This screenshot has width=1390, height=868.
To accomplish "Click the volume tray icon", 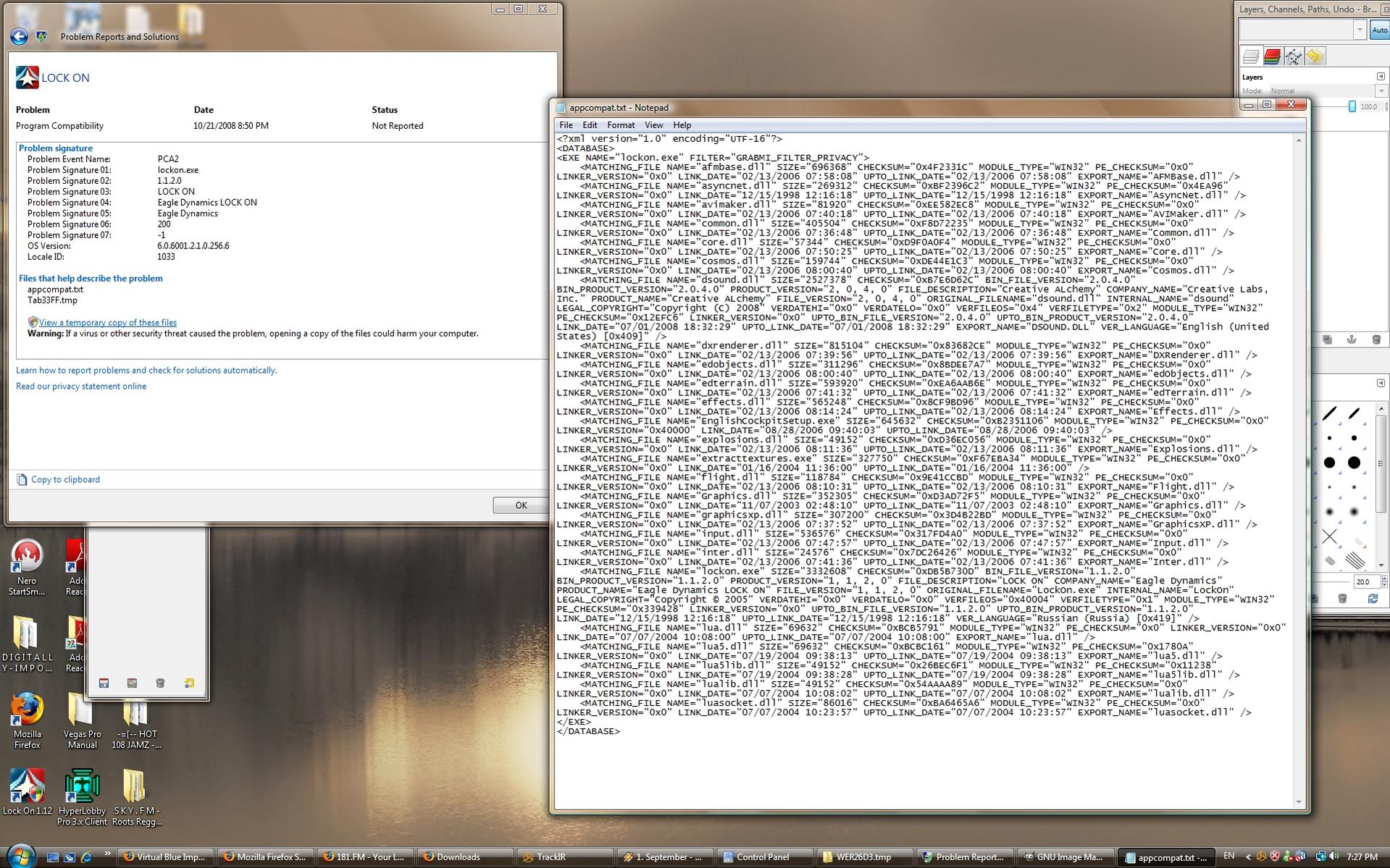I will pyautogui.click(x=1334, y=856).
